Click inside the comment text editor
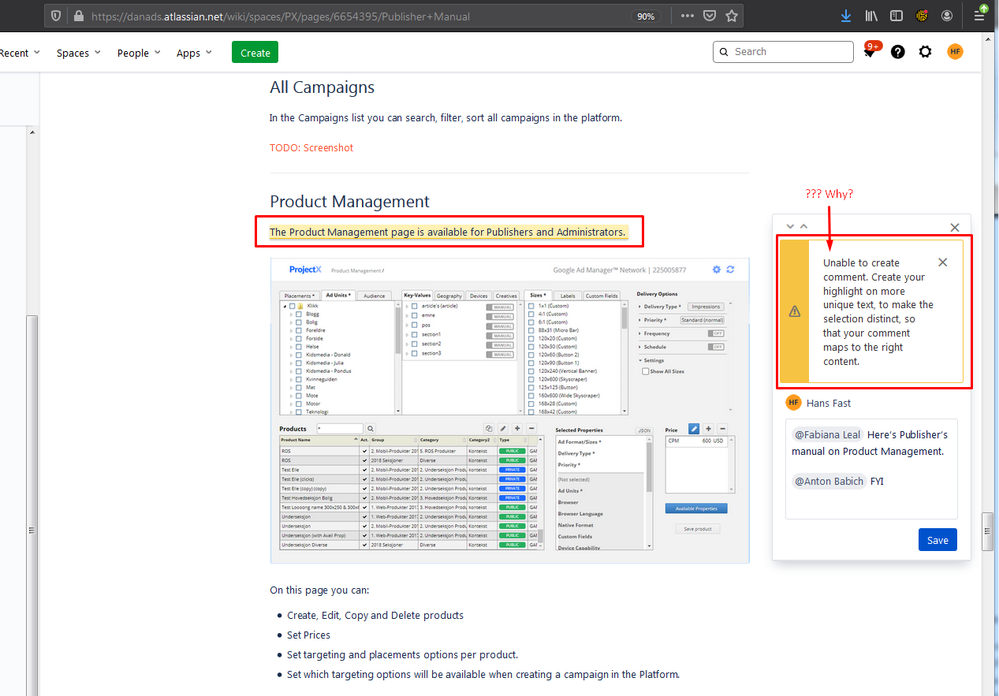The height and width of the screenshot is (696, 999). click(871, 469)
